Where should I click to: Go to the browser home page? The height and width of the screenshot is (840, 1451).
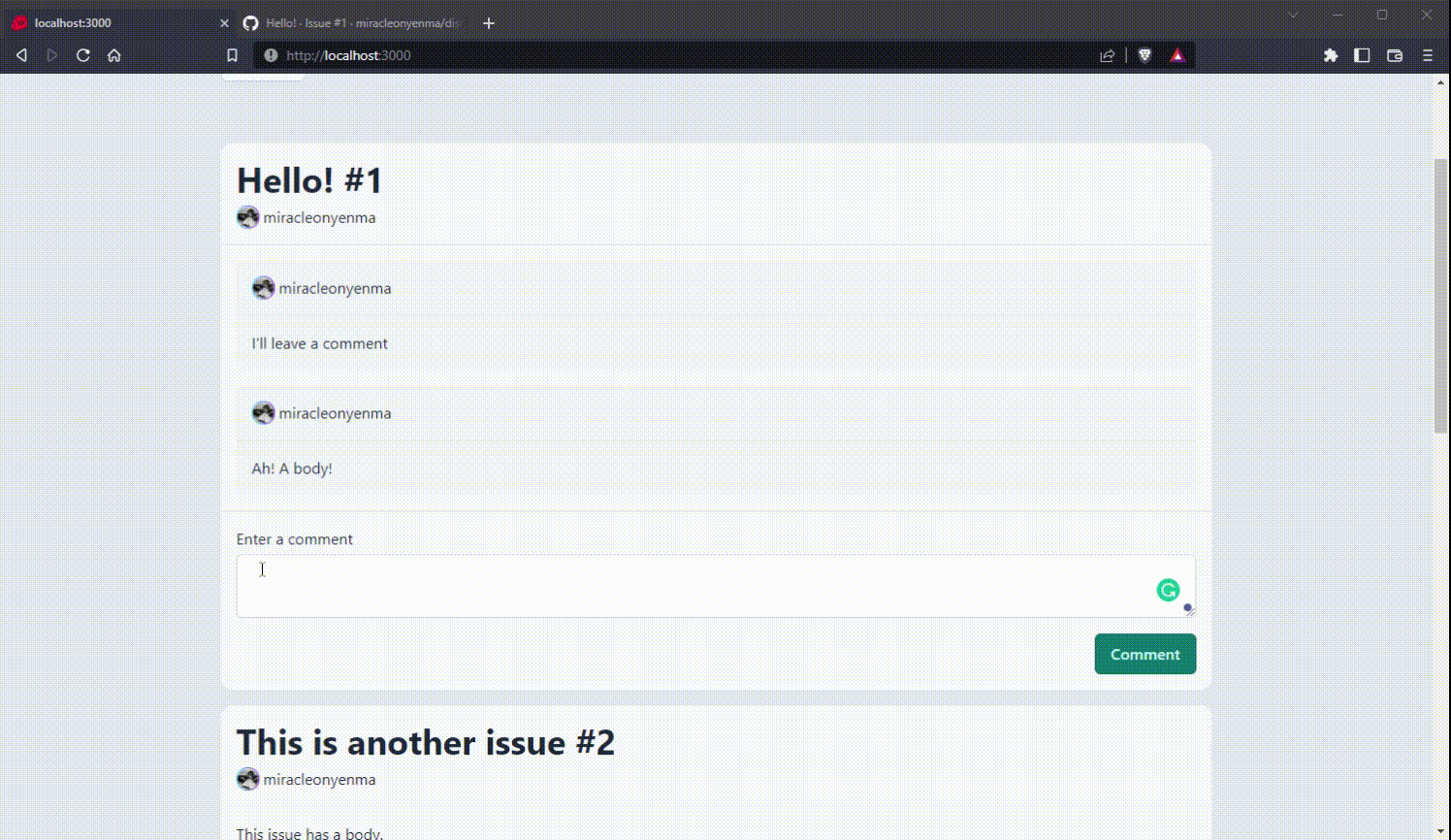[x=114, y=55]
